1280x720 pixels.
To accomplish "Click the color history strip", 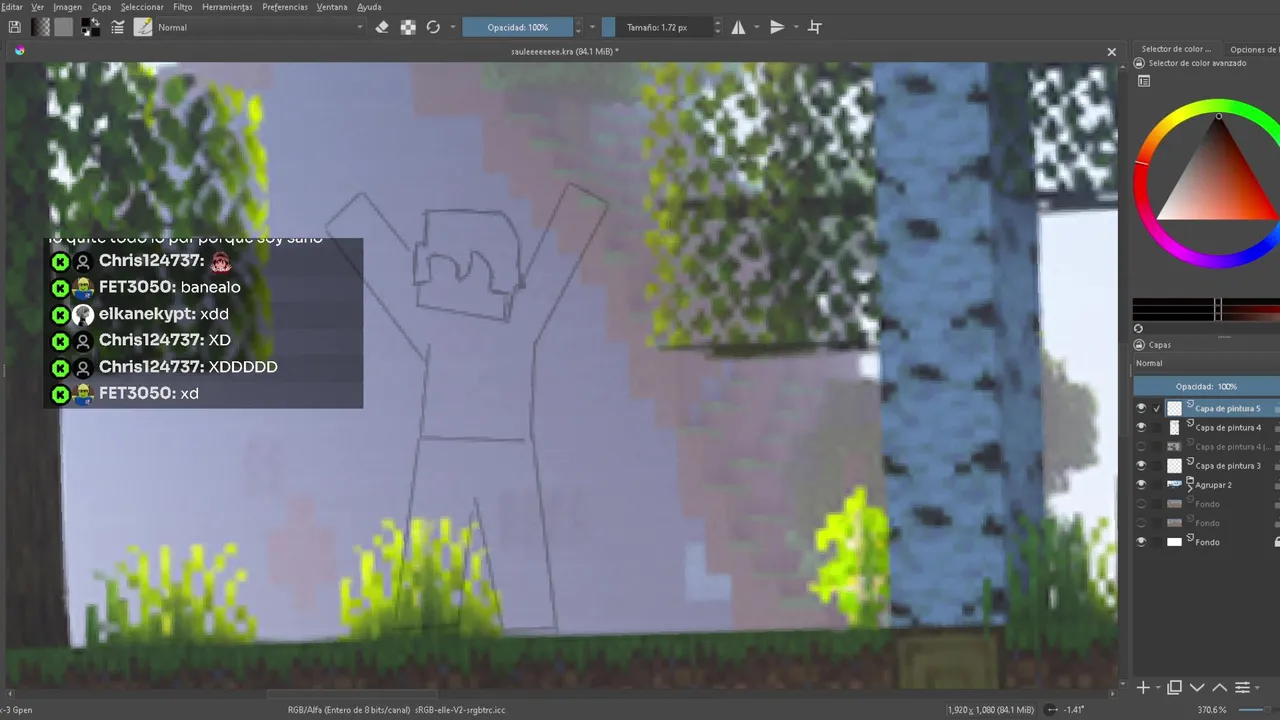I will pos(1206,309).
